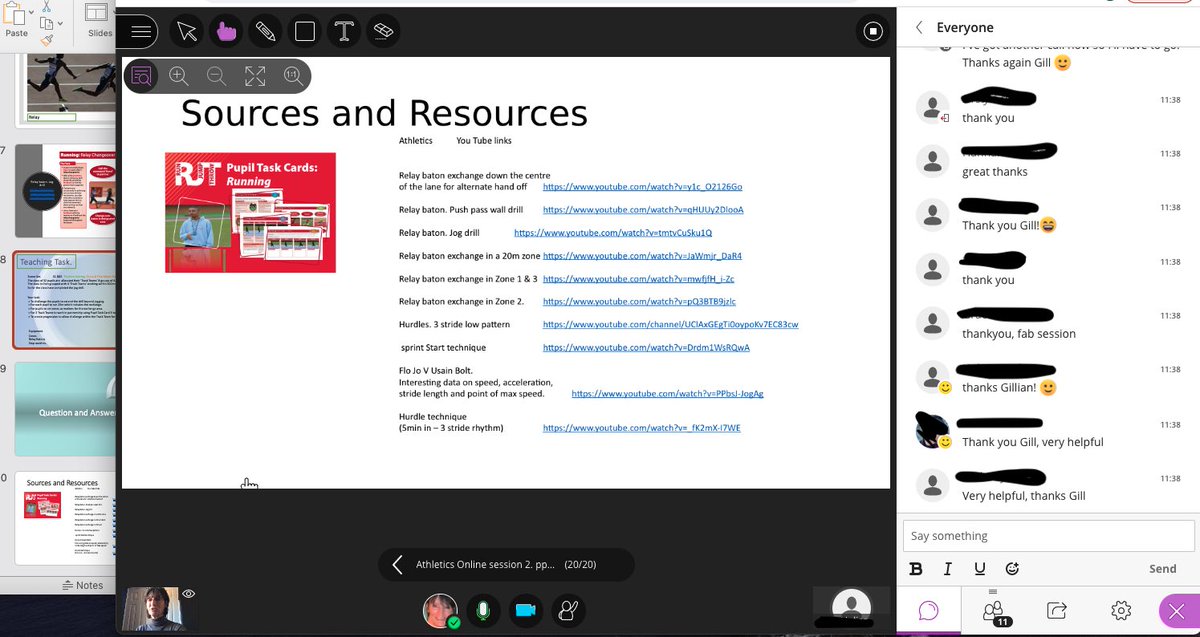
Task: Toggle the video camera sharing
Action: (x=525, y=610)
